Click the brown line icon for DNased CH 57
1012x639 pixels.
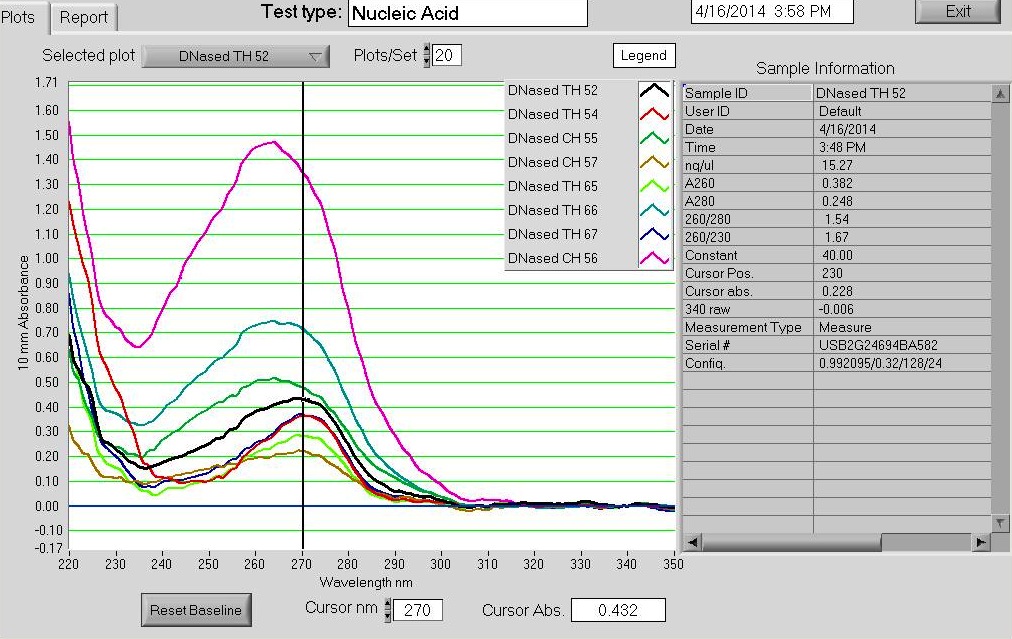[x=654, y=163]
